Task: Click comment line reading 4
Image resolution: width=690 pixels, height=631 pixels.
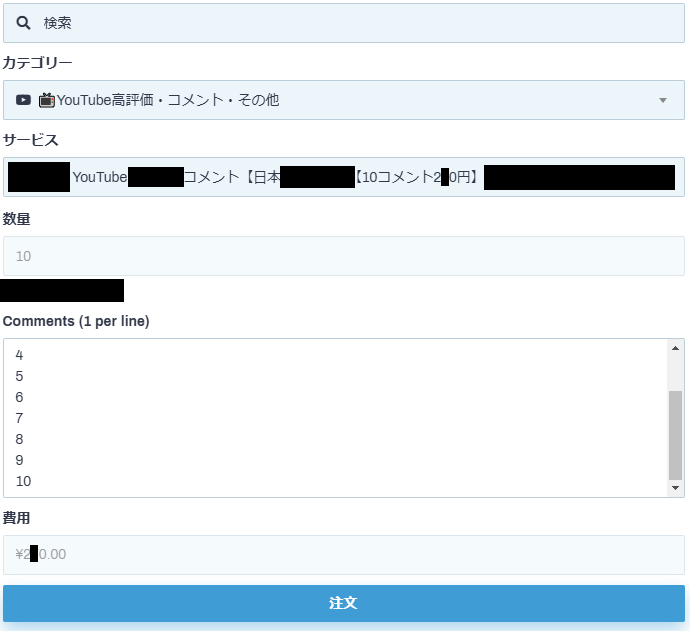Action: 19,355
